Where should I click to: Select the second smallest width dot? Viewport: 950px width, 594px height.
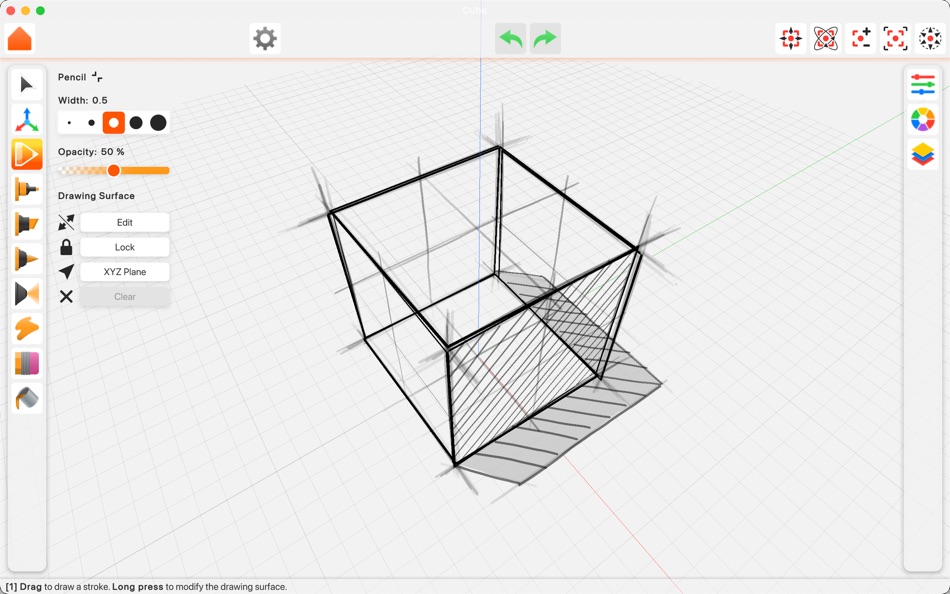pyautogui.click(x=91, y=123)
